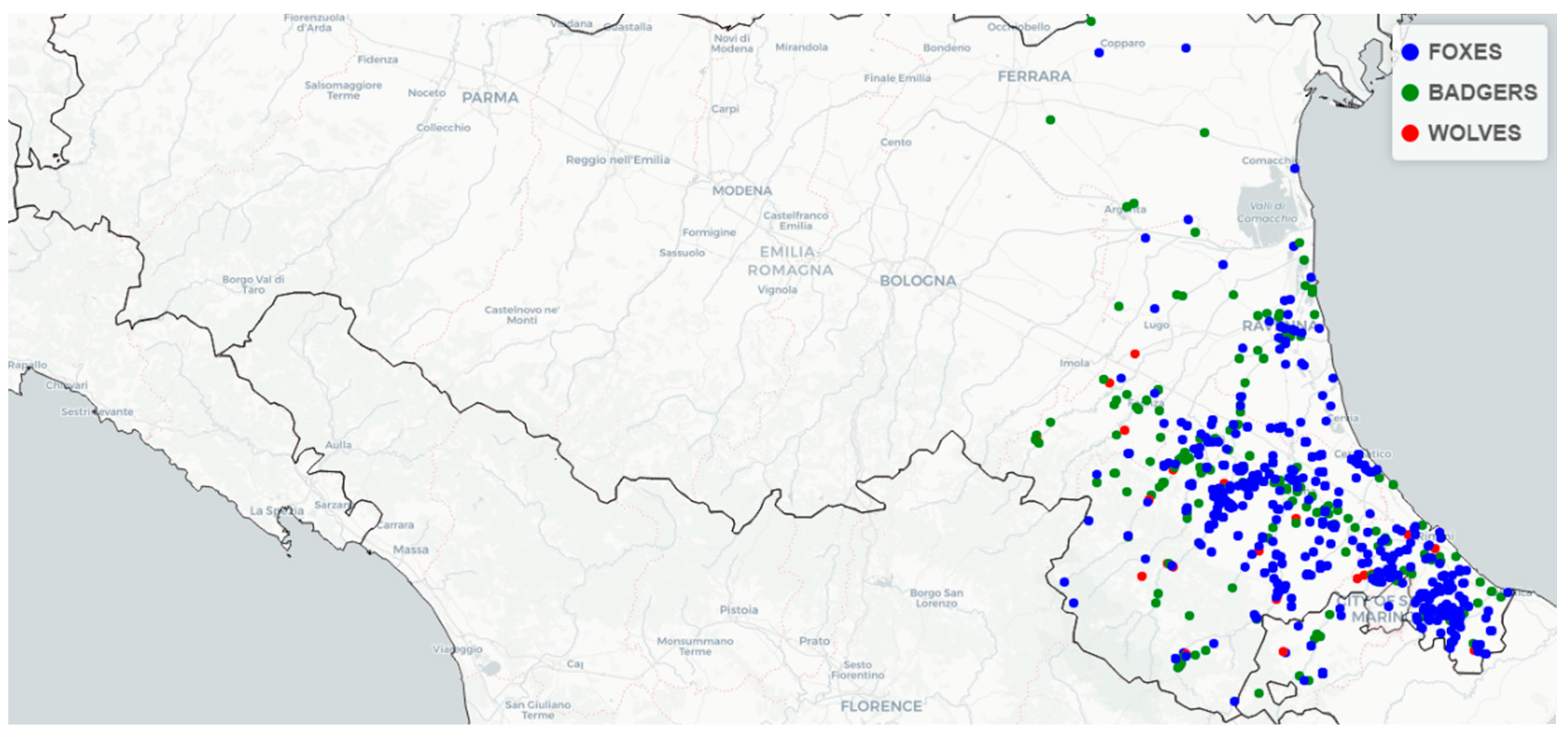Viewport: 1568px width, 737px height.
Task: Click the PARMA city label
Action: tap(490, 97)
